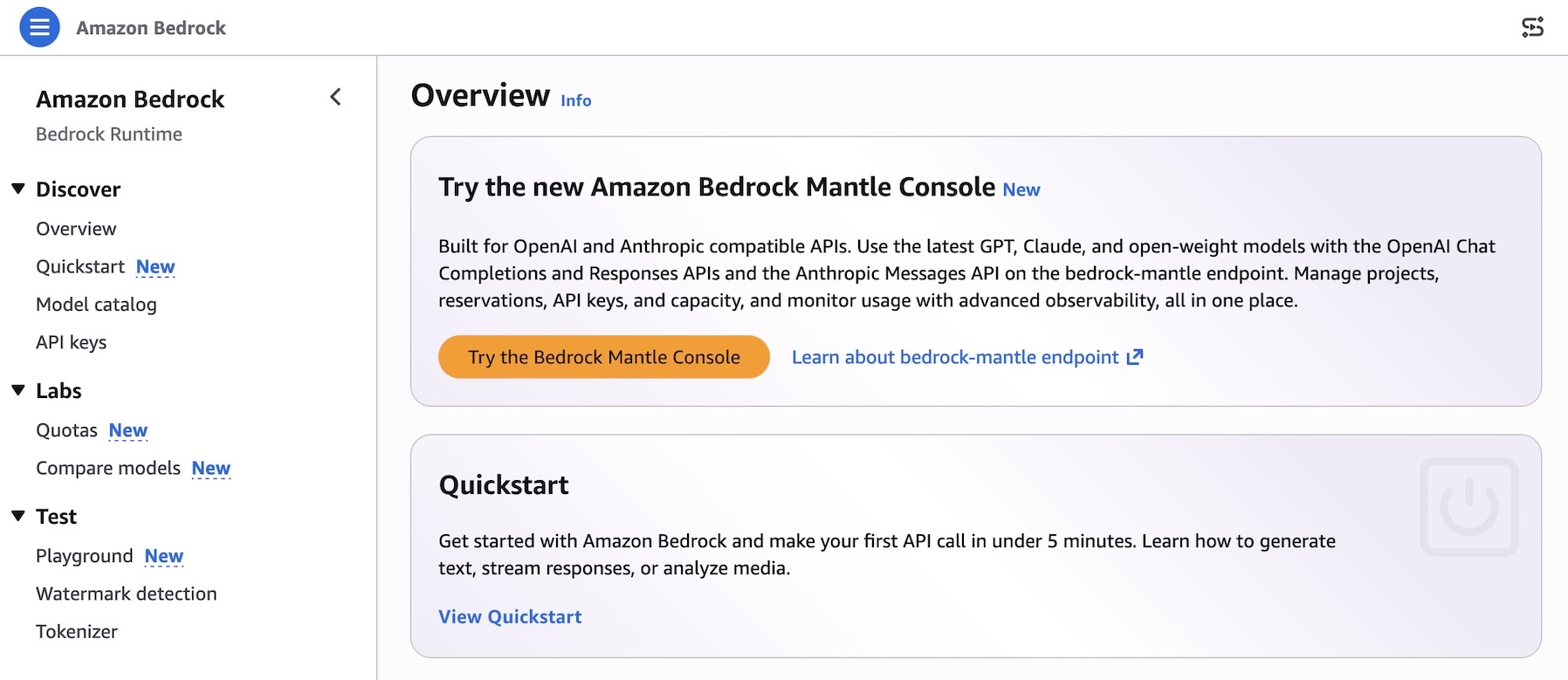Click Try the Bedrock Mantle Console button
The height and width of the screenshot is (680, 1568).
point(604,357)
